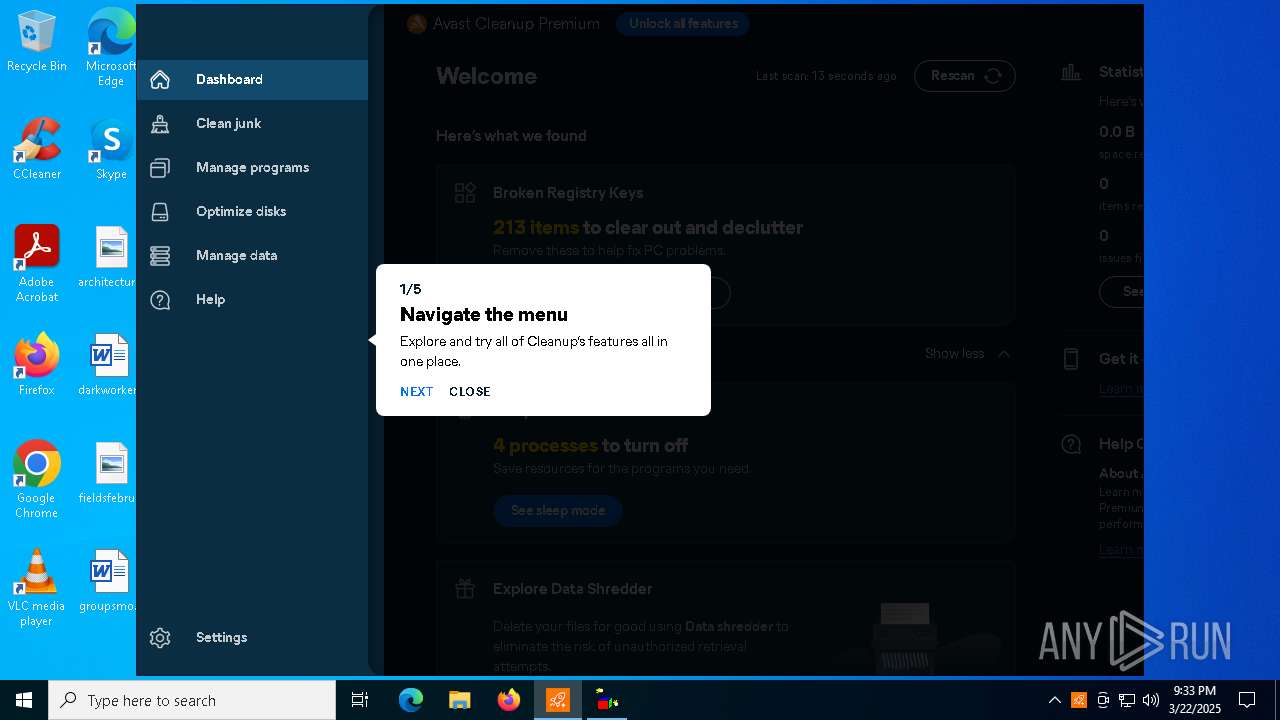1280x720 pixels.
Task: Select the Clean junk broom icon
Action: [x=160, y=124]
